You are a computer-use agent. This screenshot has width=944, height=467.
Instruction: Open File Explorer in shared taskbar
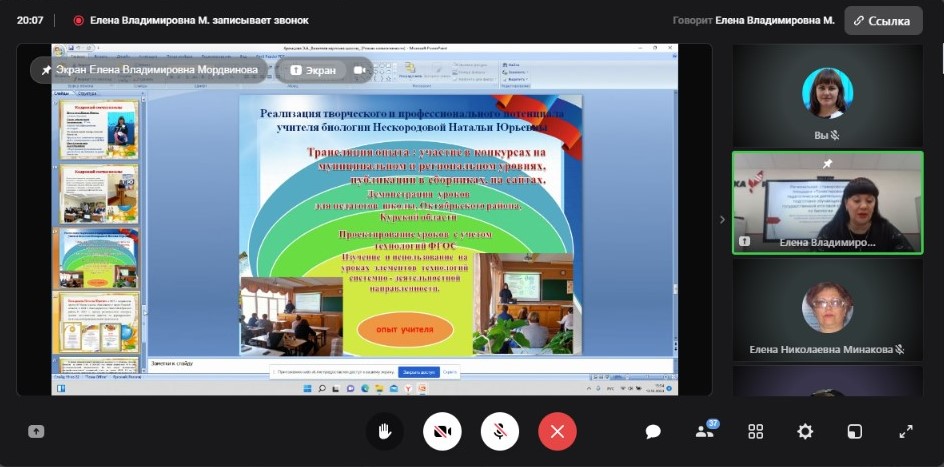380,389
